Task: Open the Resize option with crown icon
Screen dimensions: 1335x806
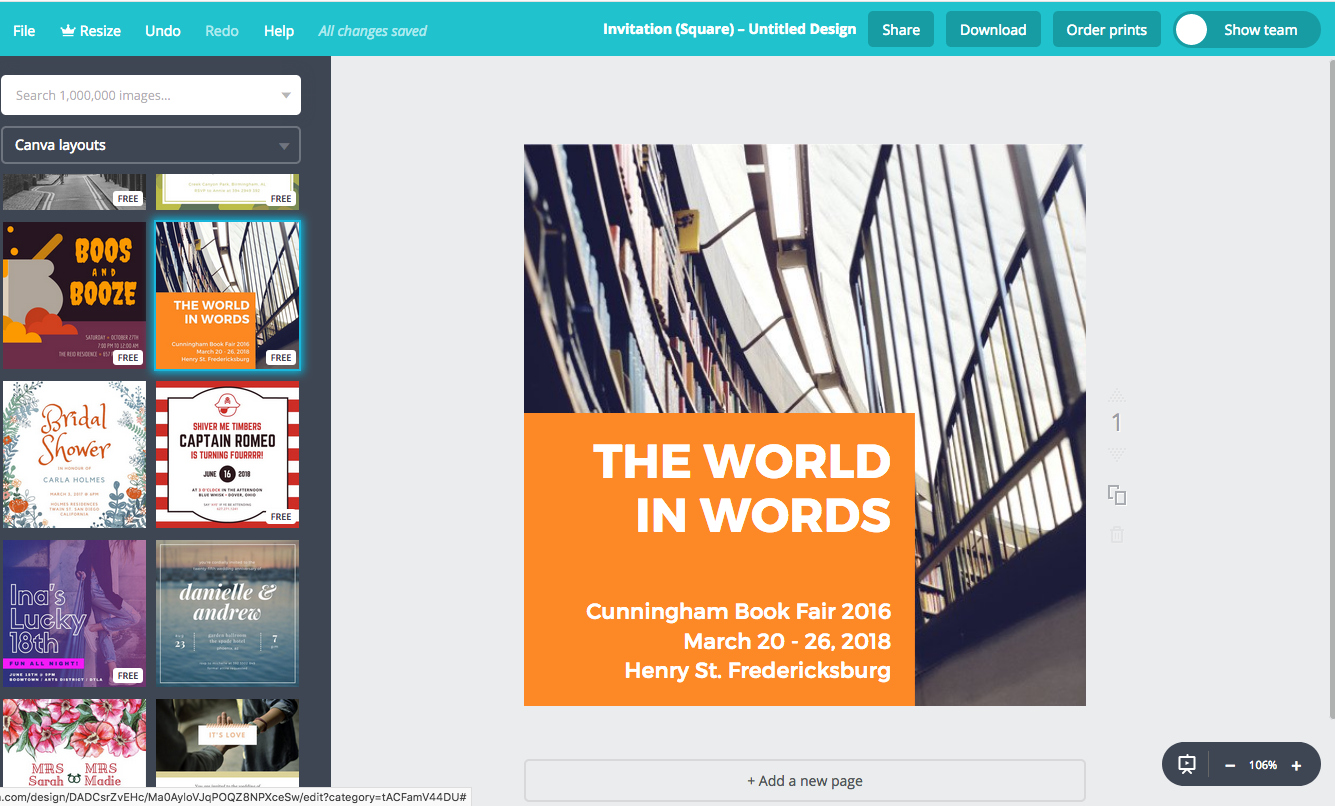Action: 90,30
